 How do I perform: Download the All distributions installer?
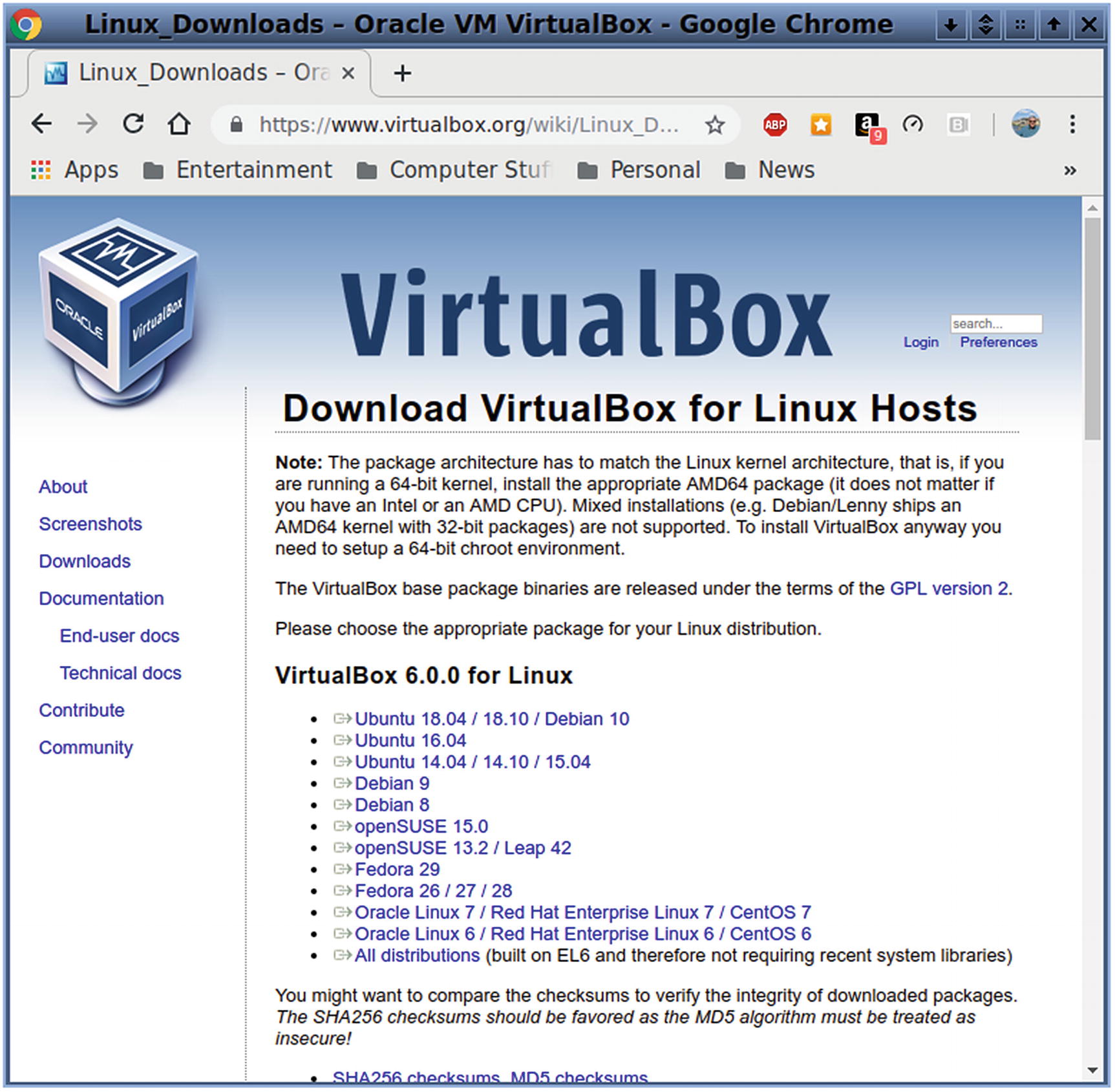click(x=417, y=956)
